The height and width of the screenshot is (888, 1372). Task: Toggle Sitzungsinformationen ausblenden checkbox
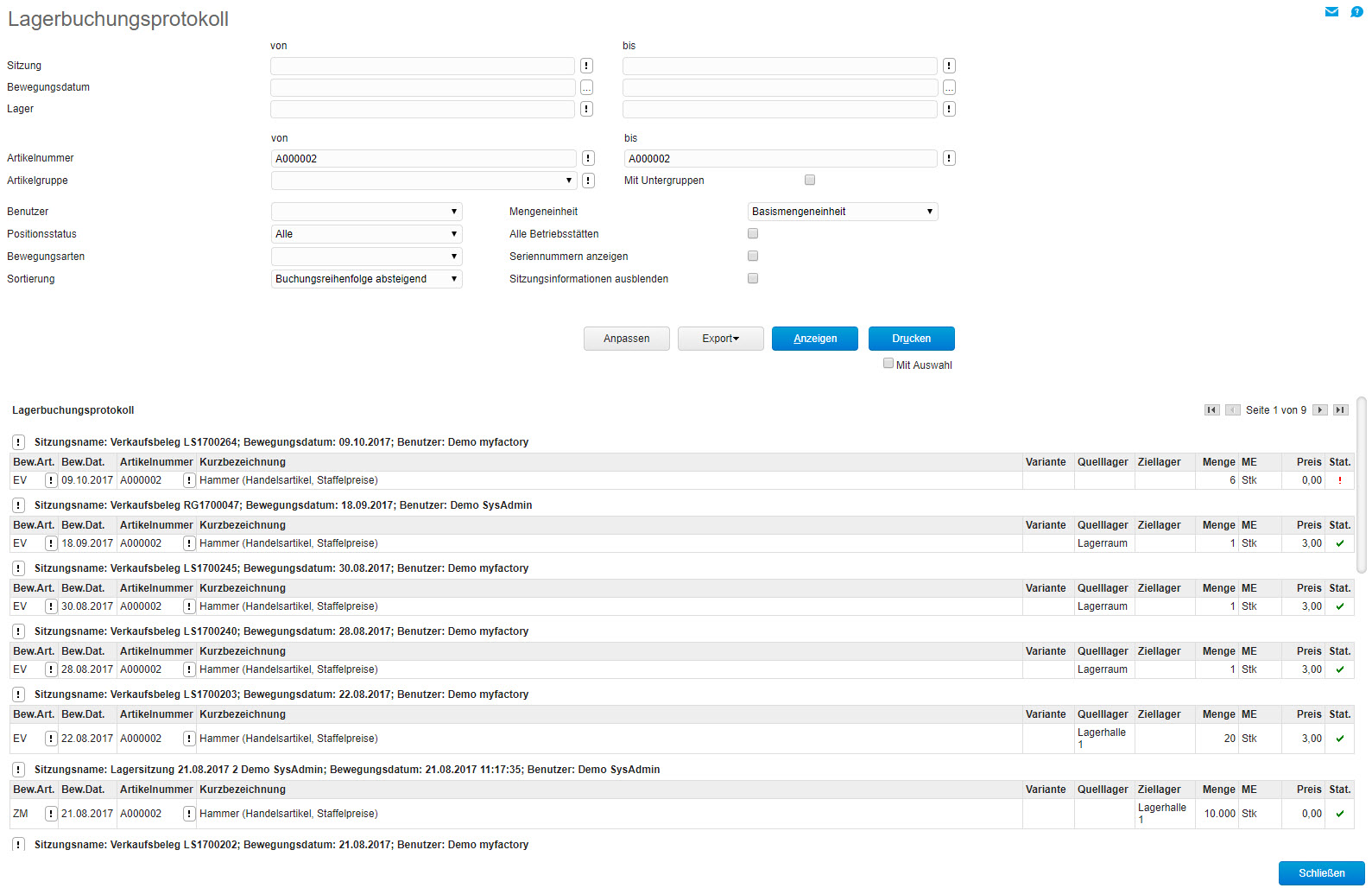753,278
